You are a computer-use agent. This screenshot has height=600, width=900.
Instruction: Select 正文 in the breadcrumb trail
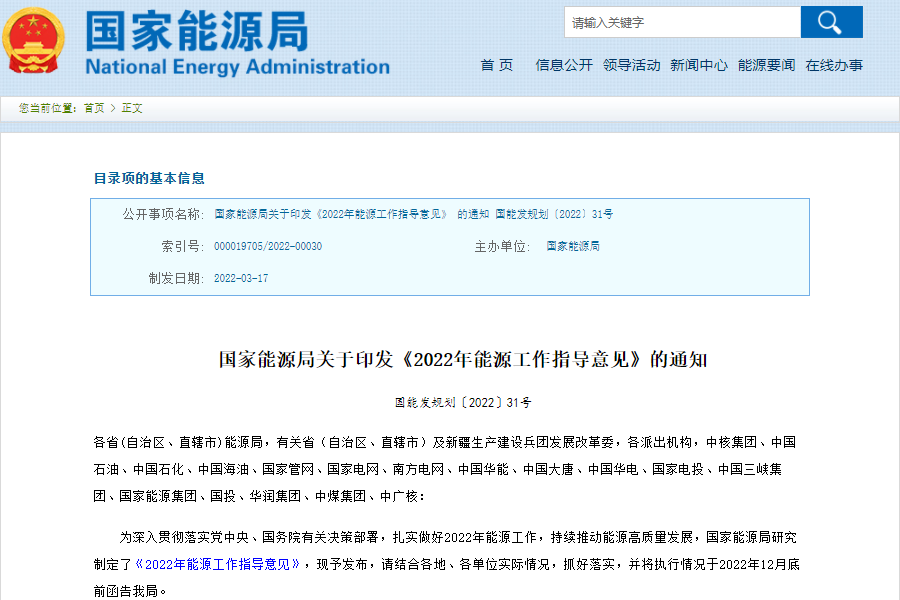coord(133,108)
